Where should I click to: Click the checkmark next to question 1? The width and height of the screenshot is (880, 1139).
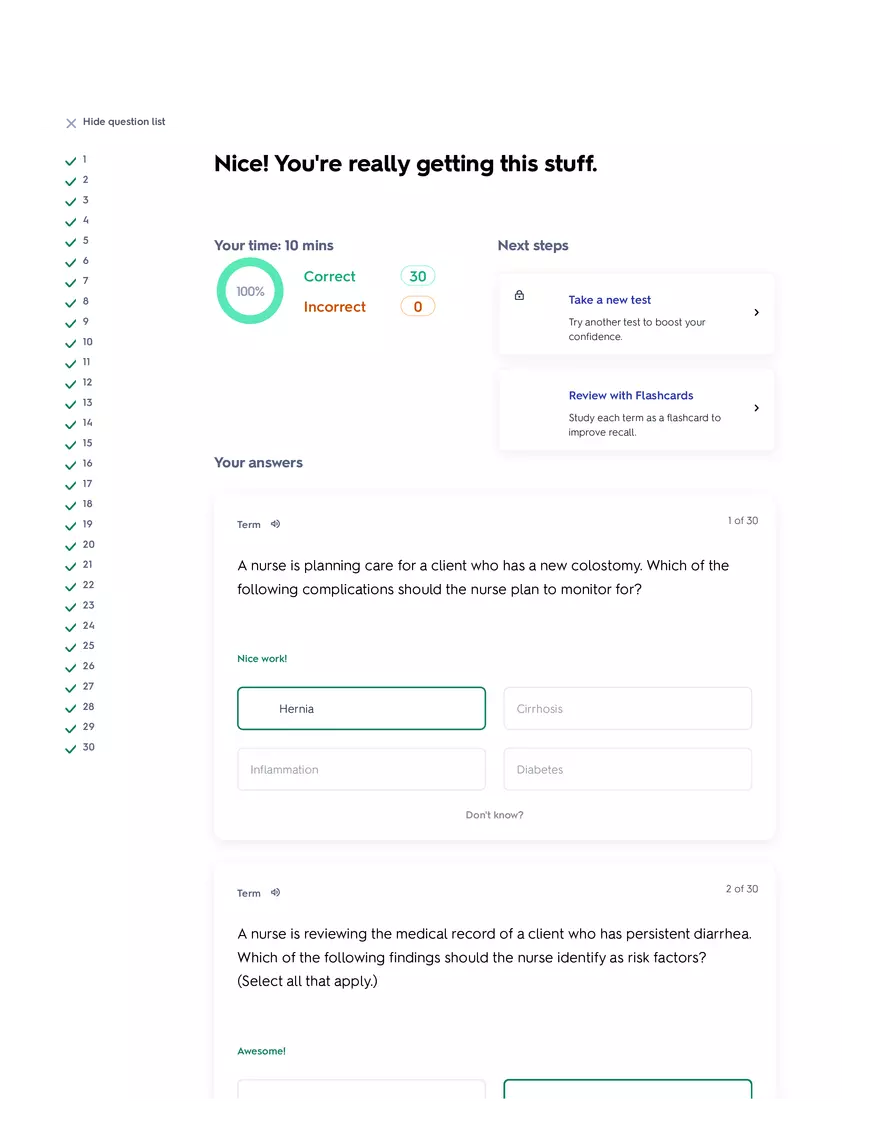point(71,161)
